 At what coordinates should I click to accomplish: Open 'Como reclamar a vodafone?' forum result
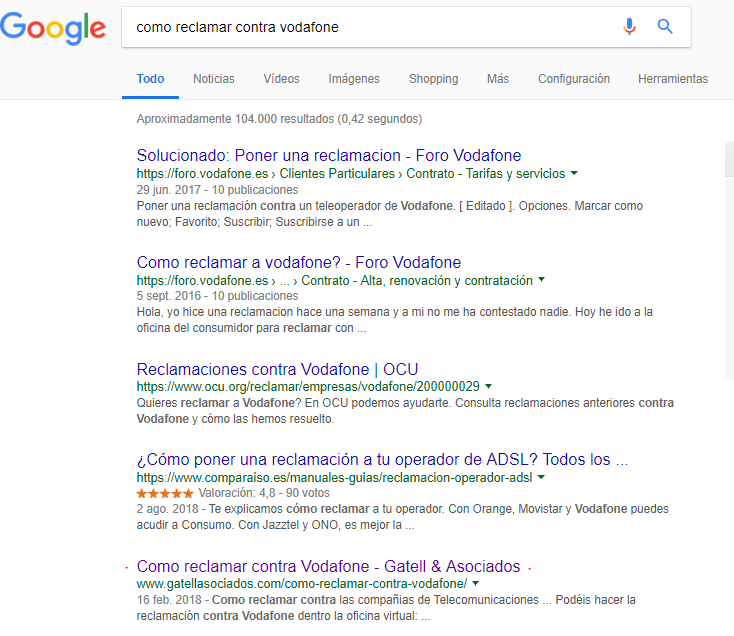(x=299, y=263)
